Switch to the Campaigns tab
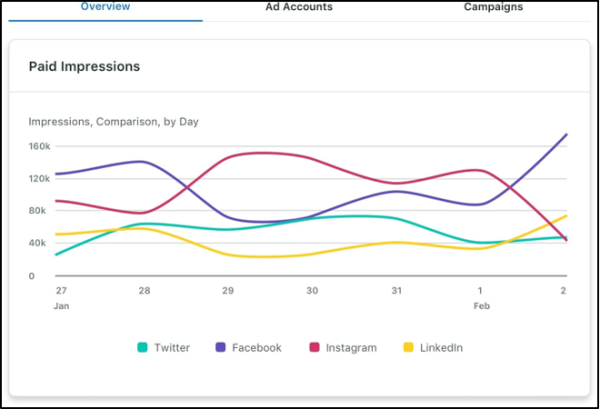The image size is (600, 409). pos(493,7)
